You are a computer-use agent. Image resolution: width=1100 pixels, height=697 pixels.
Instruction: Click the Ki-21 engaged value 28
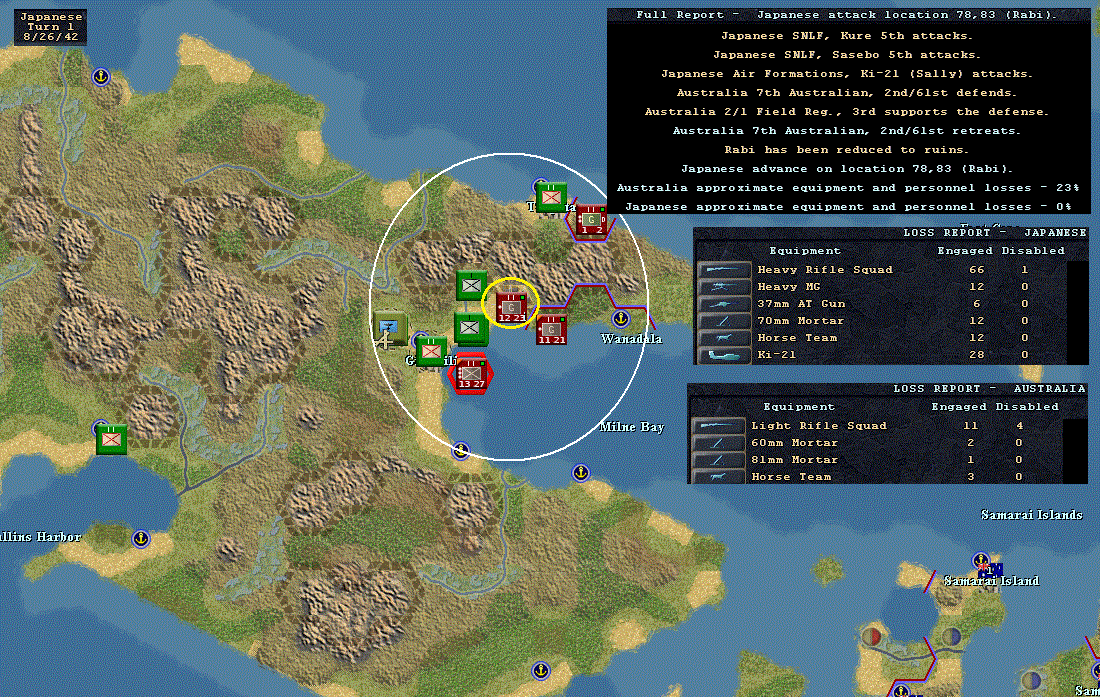click(x=977, y=355)
